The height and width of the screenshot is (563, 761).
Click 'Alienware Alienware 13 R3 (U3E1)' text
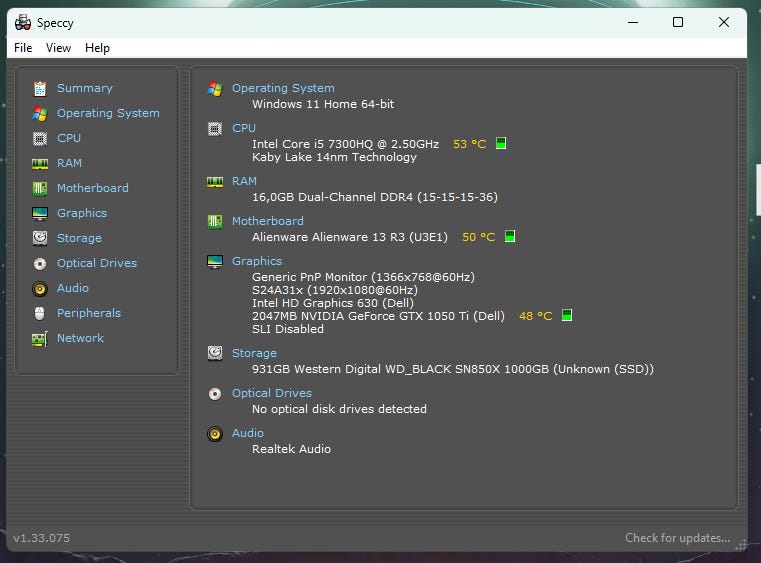click(x=349, y=237)
